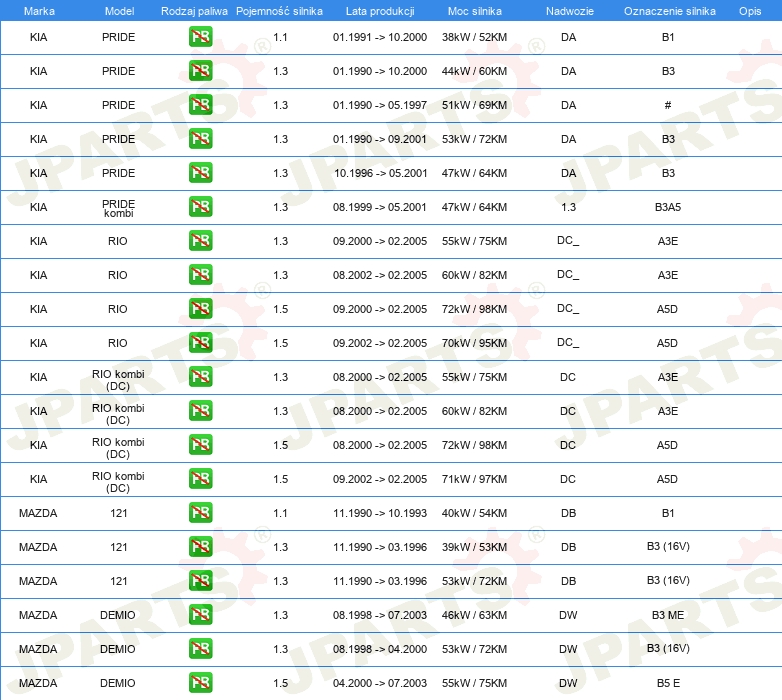782x700 pixels.
Task: Click the Rodzaj paliwa column header
Action: [x=194, y=11]
